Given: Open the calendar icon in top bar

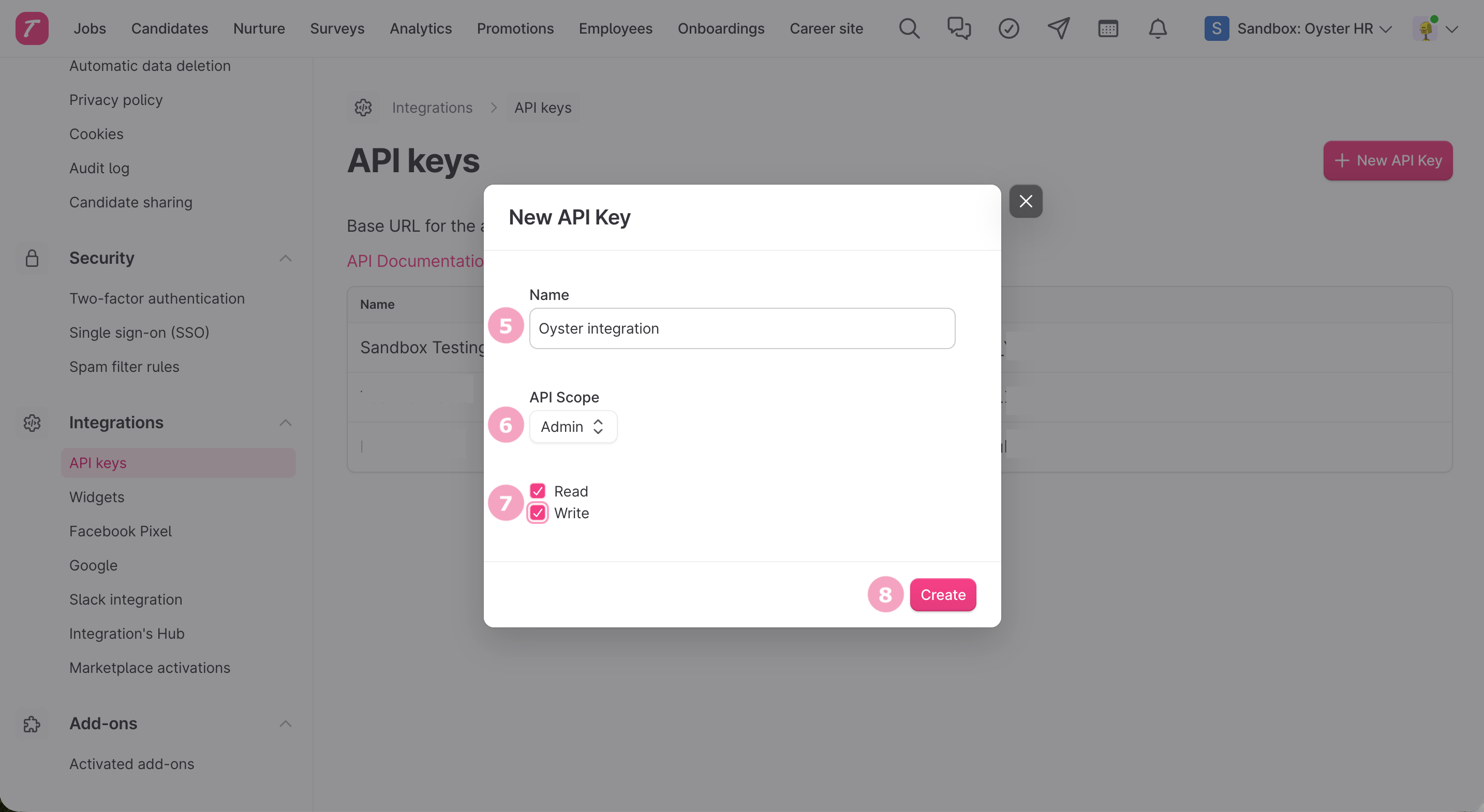Looking at the screenshot, I should 1108,28.
